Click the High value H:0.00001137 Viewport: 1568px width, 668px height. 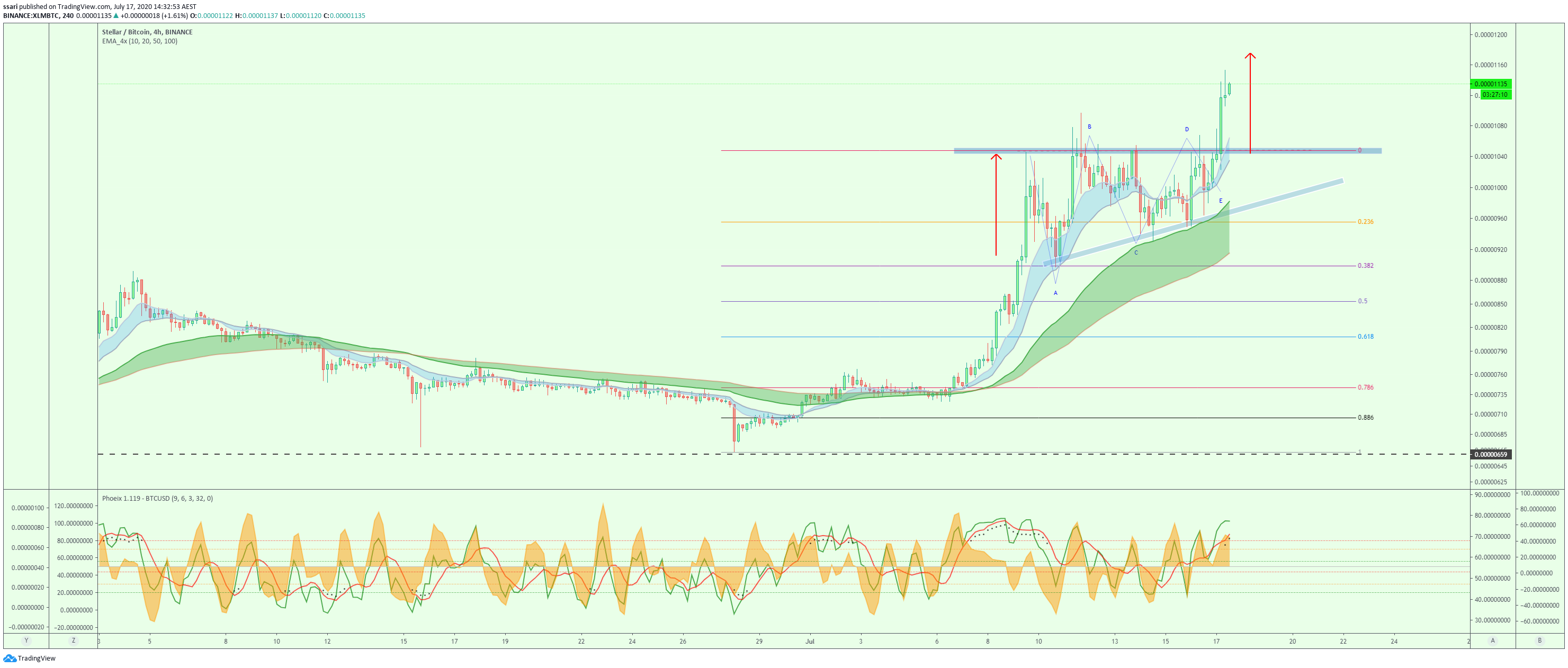pos(257,16)
